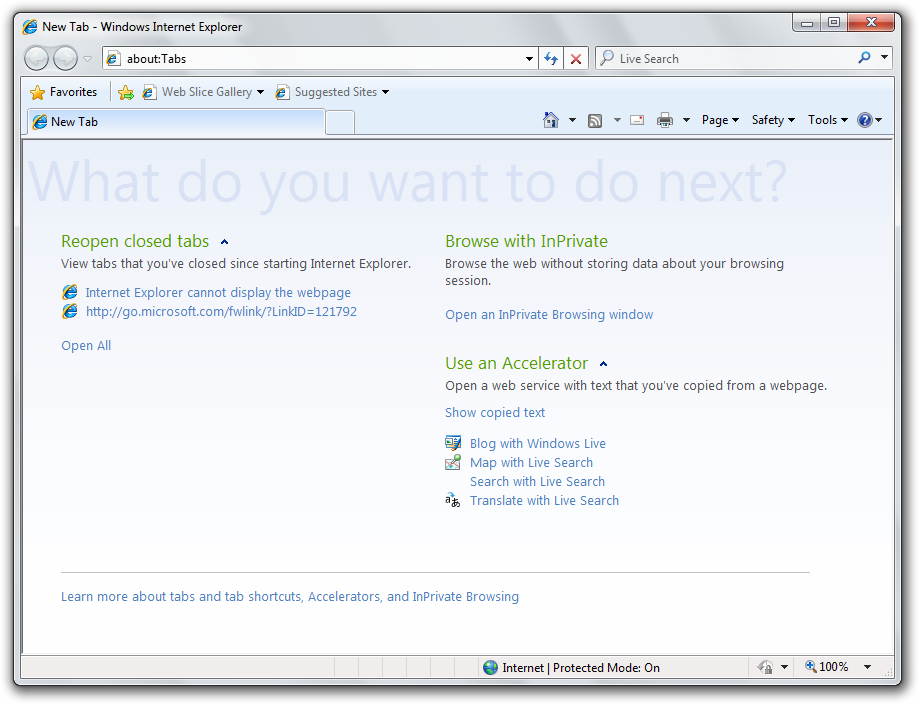Click the address bar showing about:Tabs

coord(320,59)
